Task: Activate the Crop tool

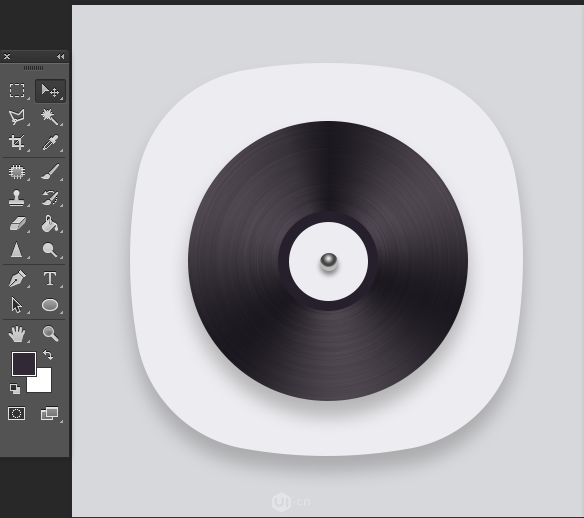Action: pyautogui.click(x=17, y=142)
